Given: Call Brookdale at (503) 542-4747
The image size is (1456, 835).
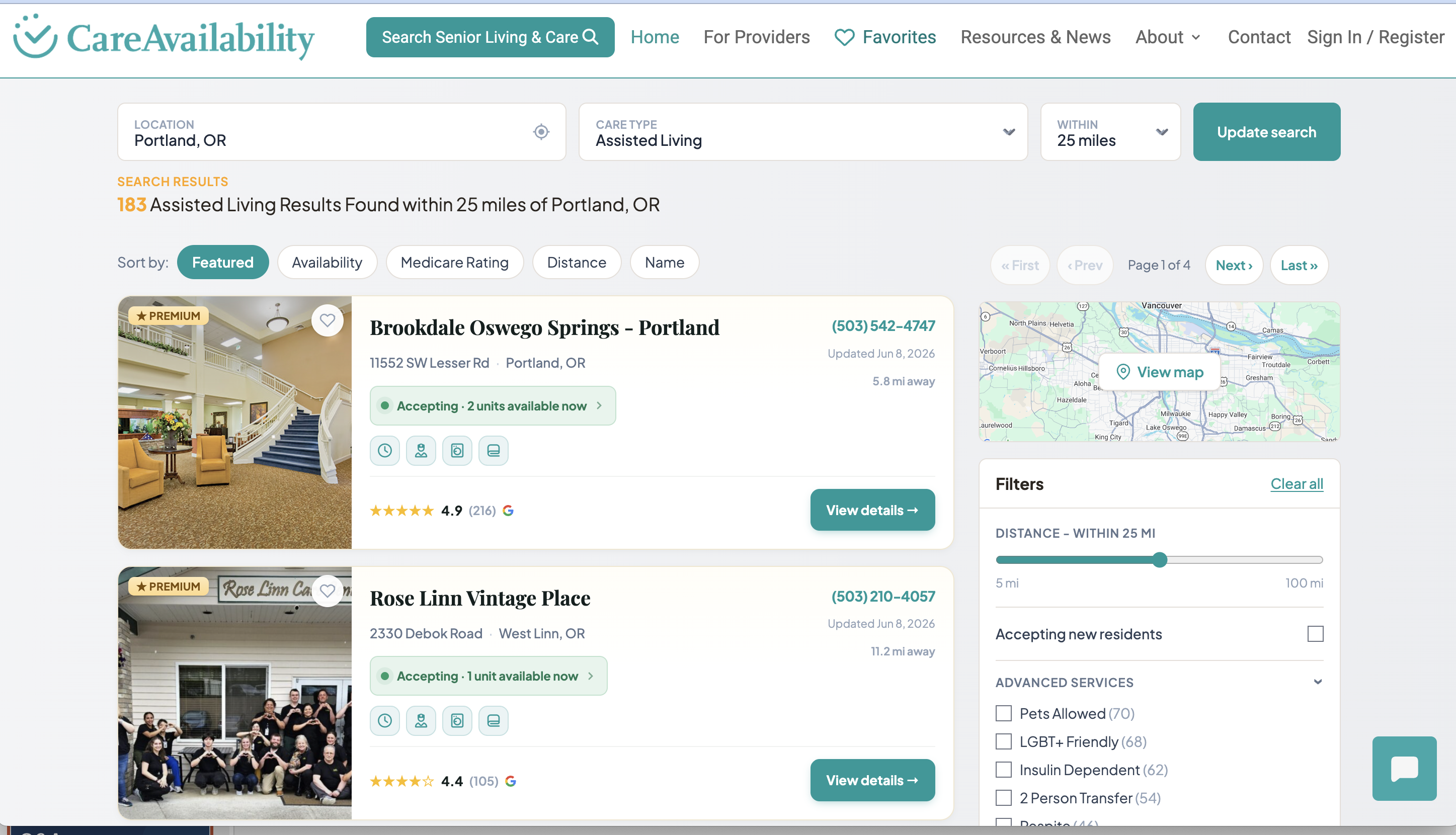Looking at the screenshot, I should point(883,326).
